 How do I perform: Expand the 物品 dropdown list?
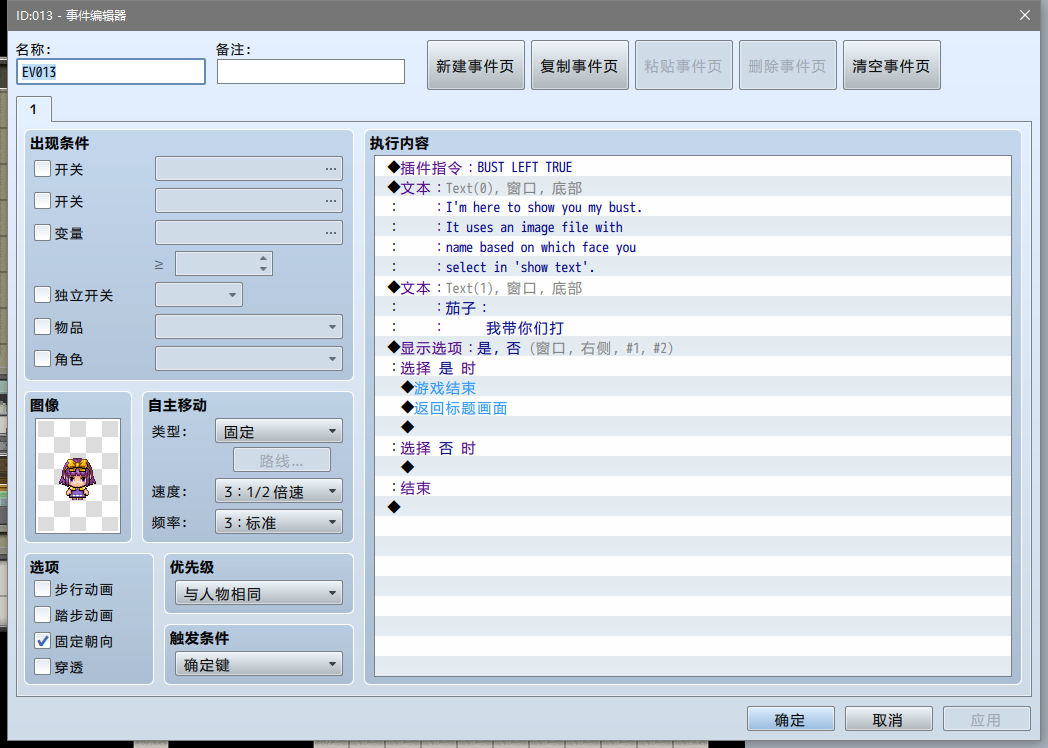click(249, 327)
